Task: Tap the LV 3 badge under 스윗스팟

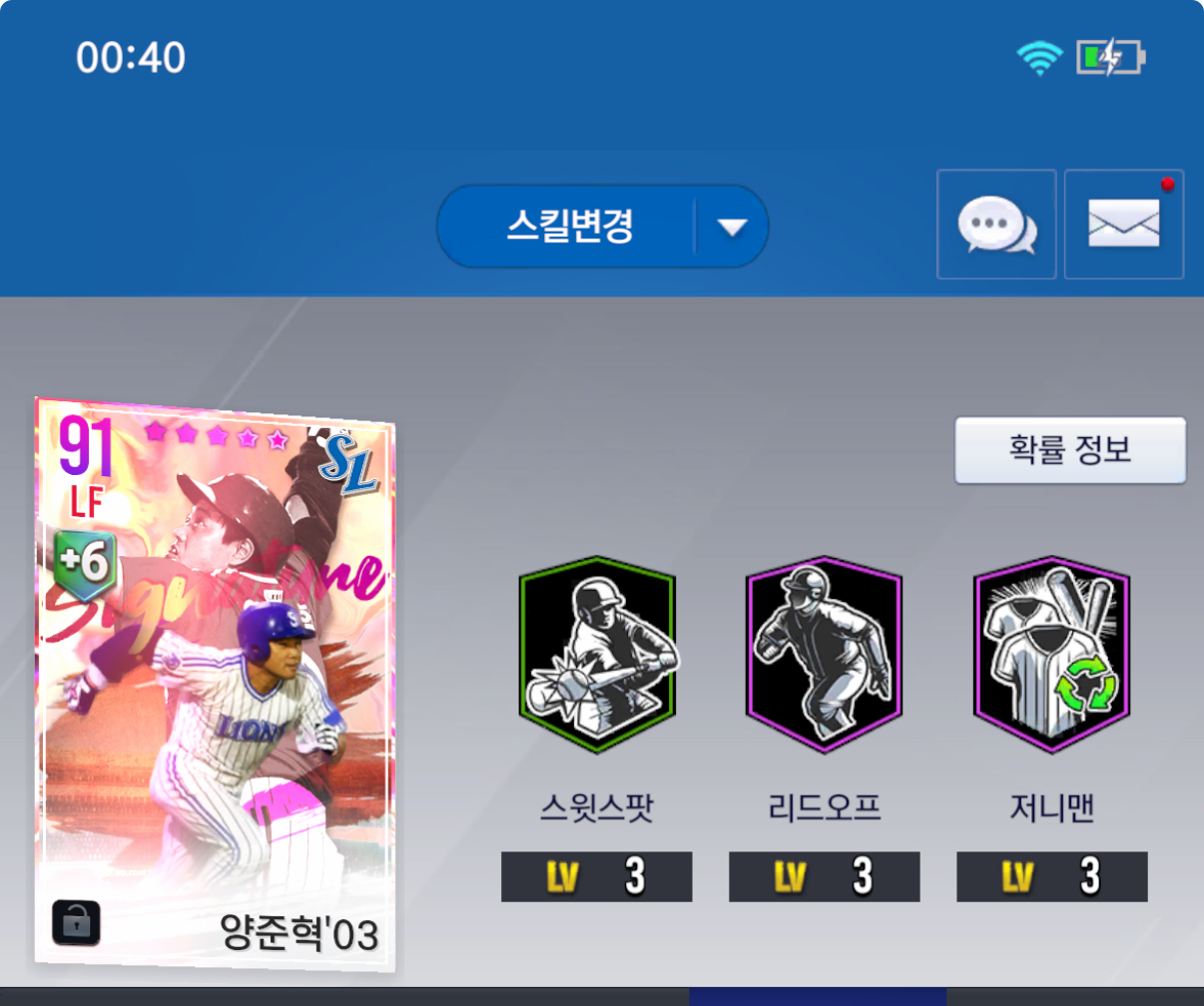Action: click(x=597, y=876)
